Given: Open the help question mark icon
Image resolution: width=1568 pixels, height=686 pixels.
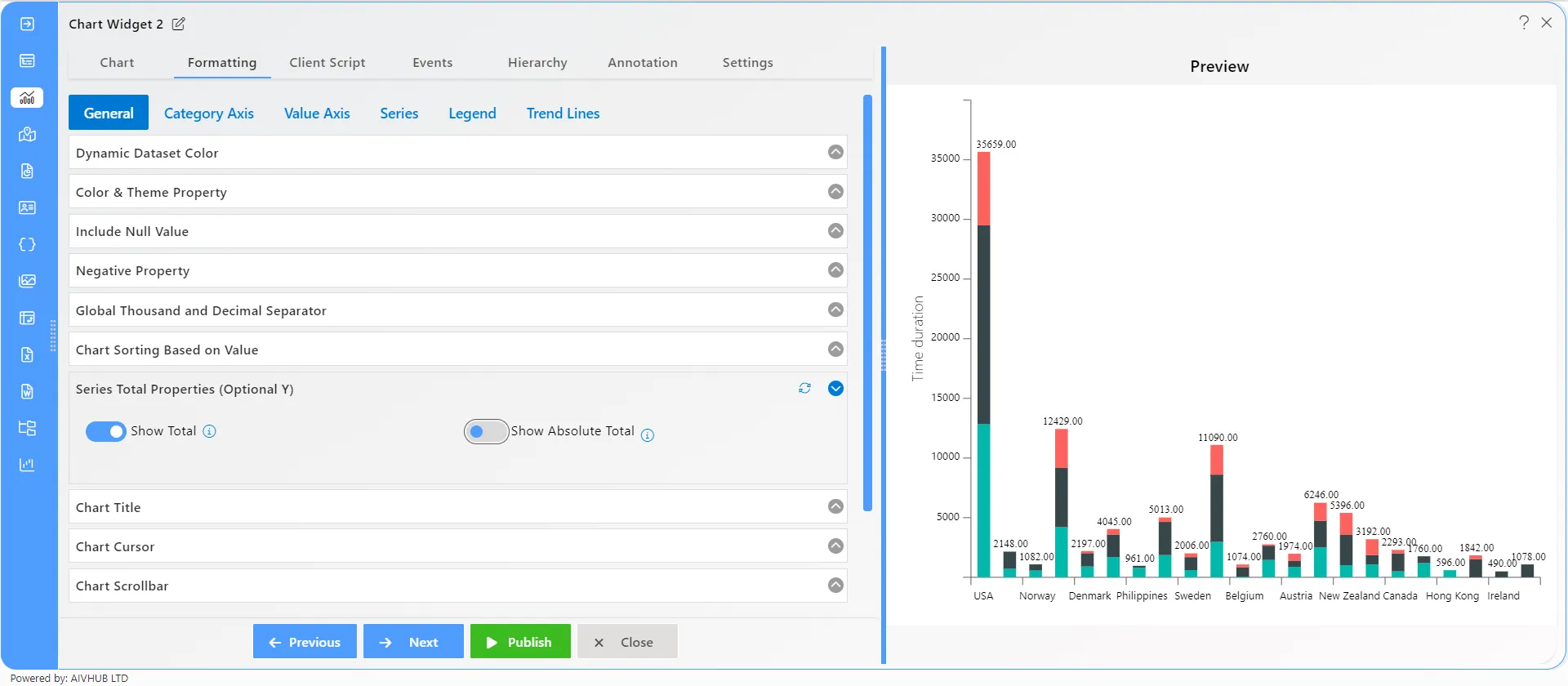Looking at the screenshot, I should [x=1524, y=22].
